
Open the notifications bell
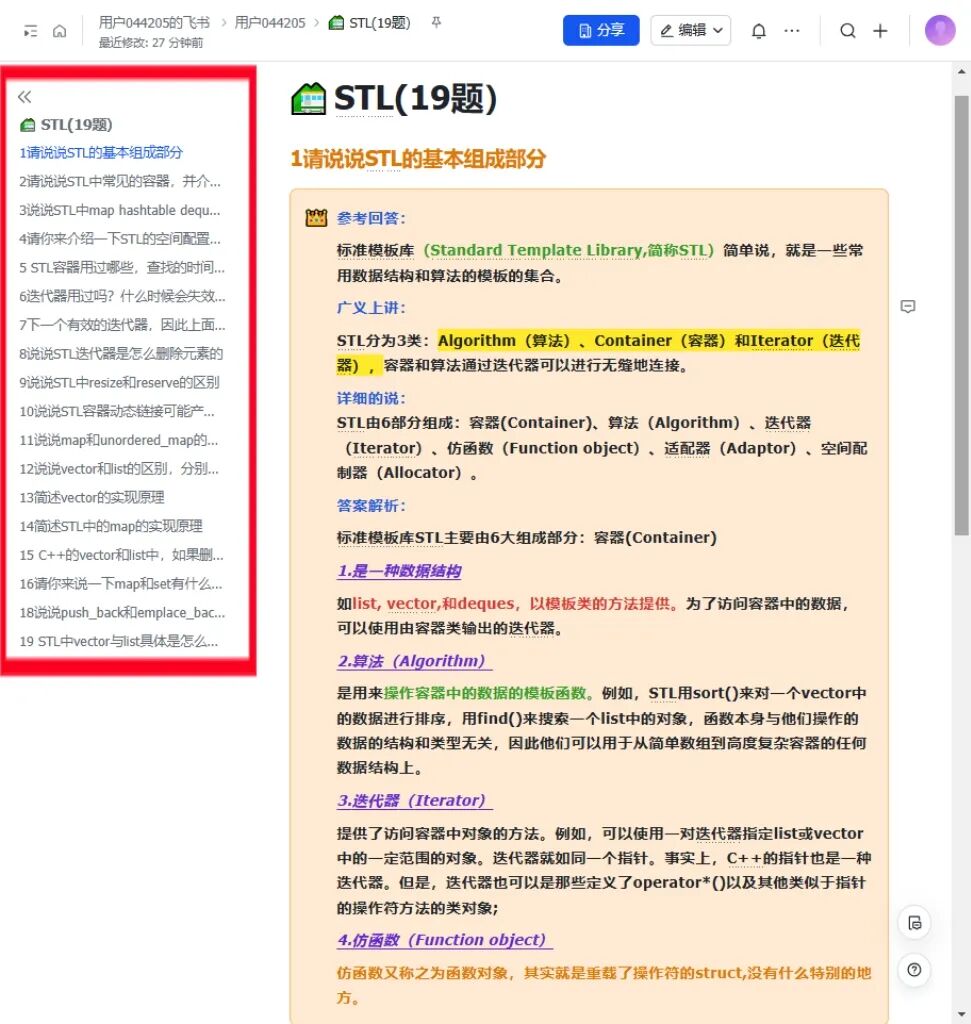(758, 31)
